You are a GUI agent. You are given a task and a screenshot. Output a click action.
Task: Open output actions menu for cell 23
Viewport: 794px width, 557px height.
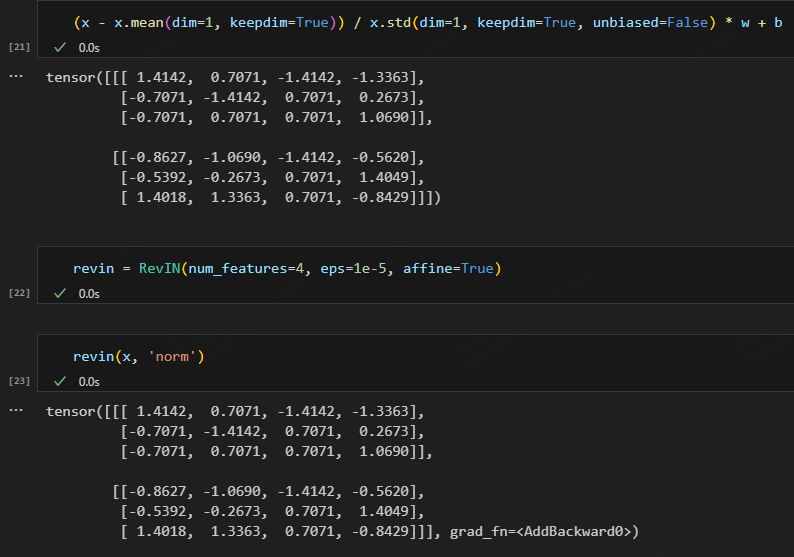(16, 410)
